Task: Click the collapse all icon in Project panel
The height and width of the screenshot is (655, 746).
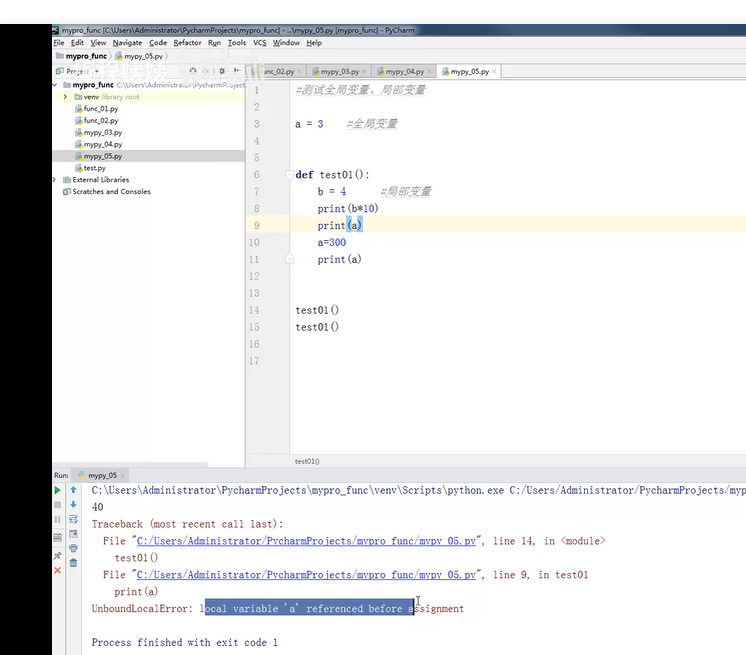Action: pos(207,71)
